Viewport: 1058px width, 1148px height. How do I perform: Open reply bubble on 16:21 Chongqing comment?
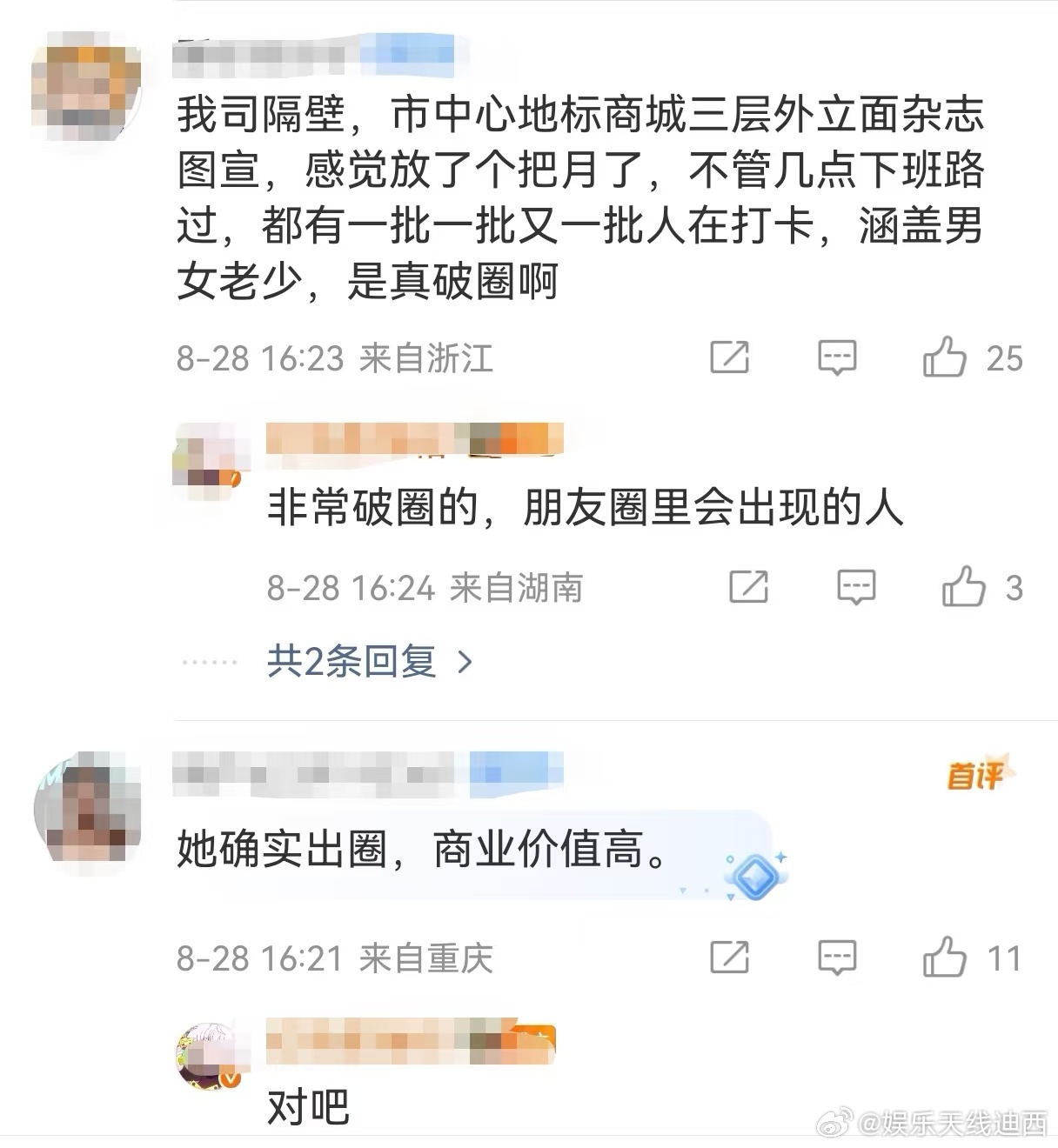pyautogui.click(x=837, y=958)
